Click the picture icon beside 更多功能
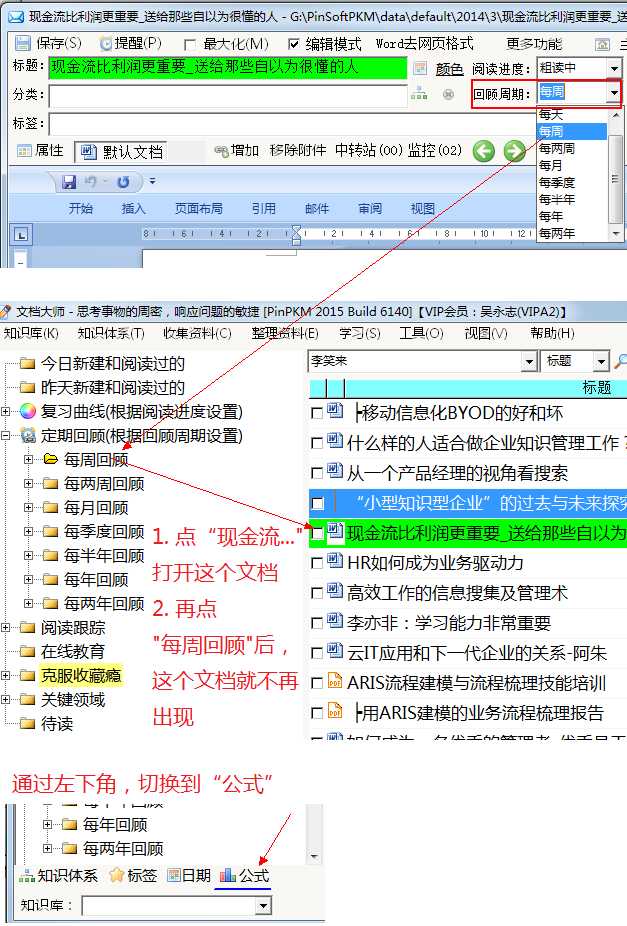627x926 pixels. tap(602, 44)
